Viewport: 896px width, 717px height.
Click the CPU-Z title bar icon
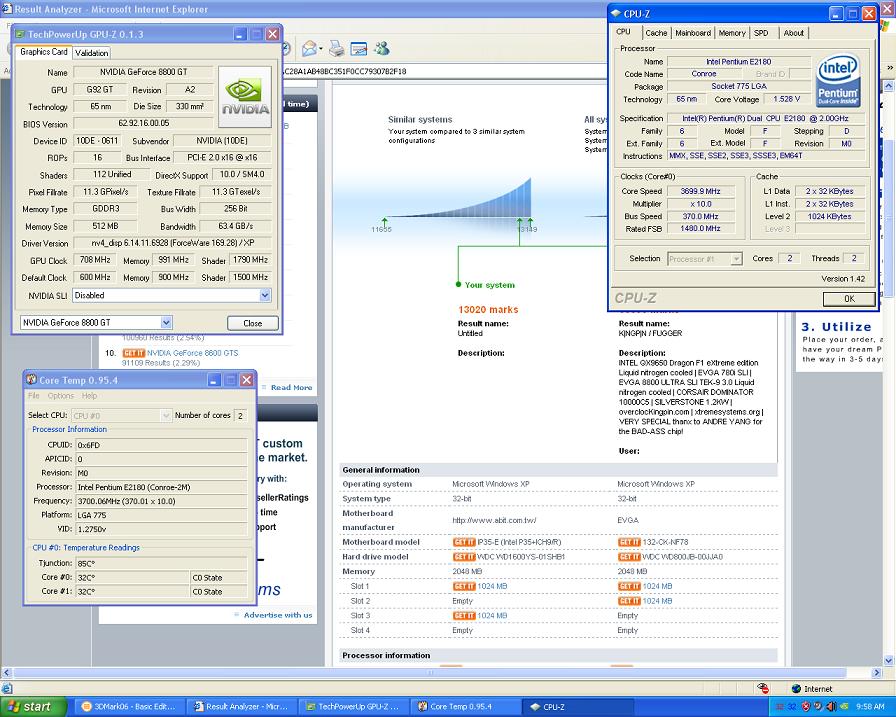point(615,13)
